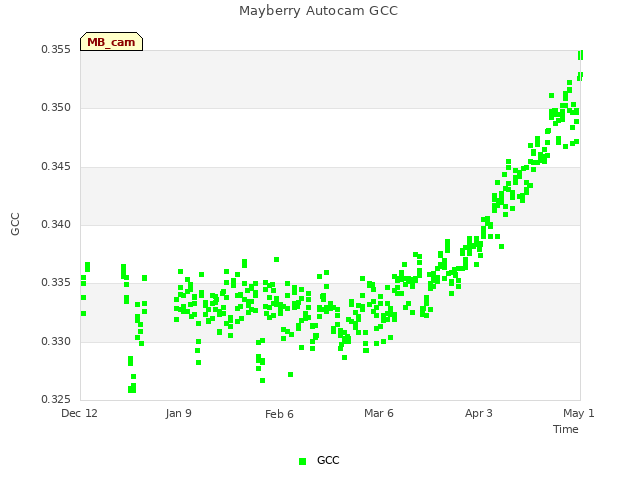
Task: Click the vertical GCC y-axis title
Action: pyautogui.click(x=15, y=224)
